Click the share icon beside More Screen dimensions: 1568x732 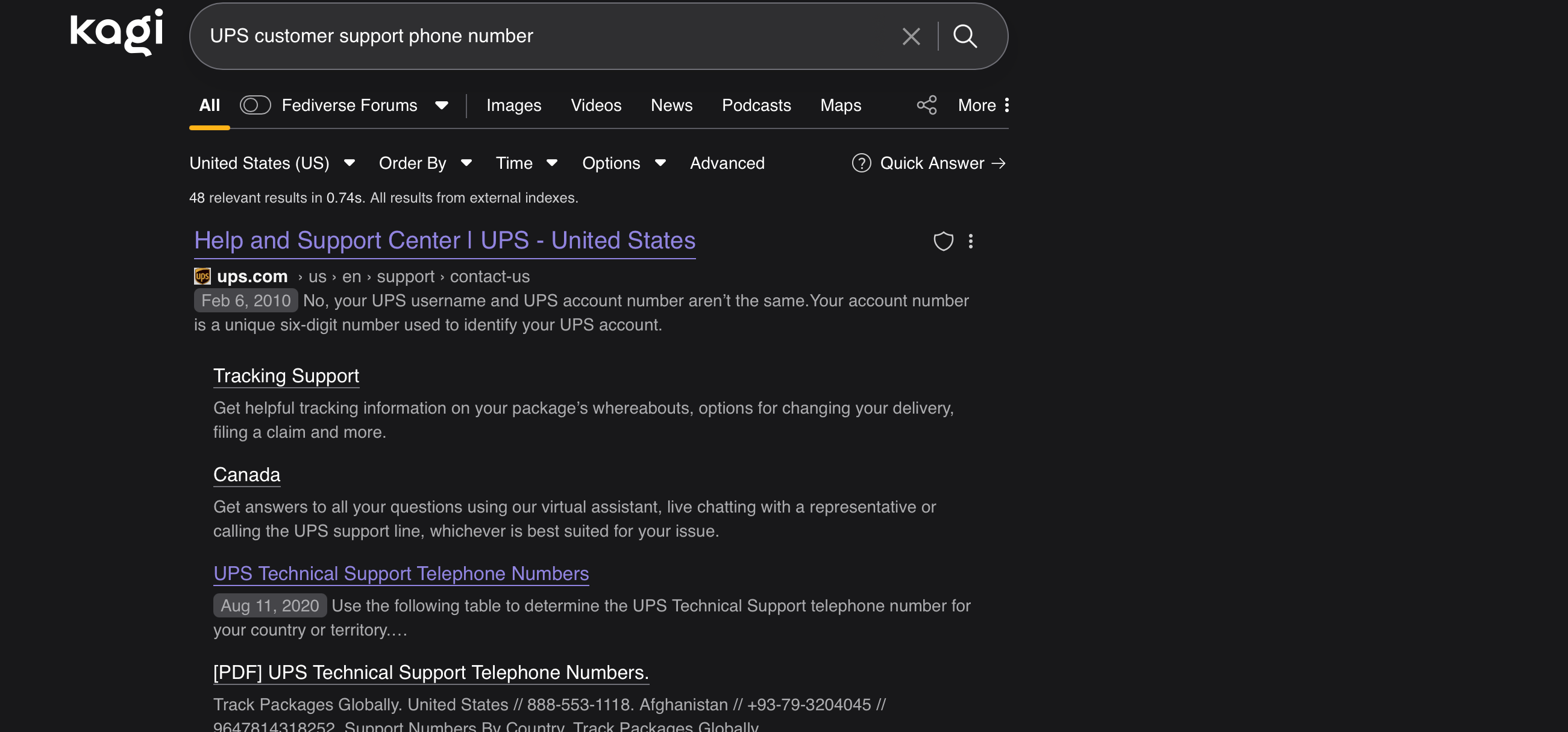tap(926, 105)
